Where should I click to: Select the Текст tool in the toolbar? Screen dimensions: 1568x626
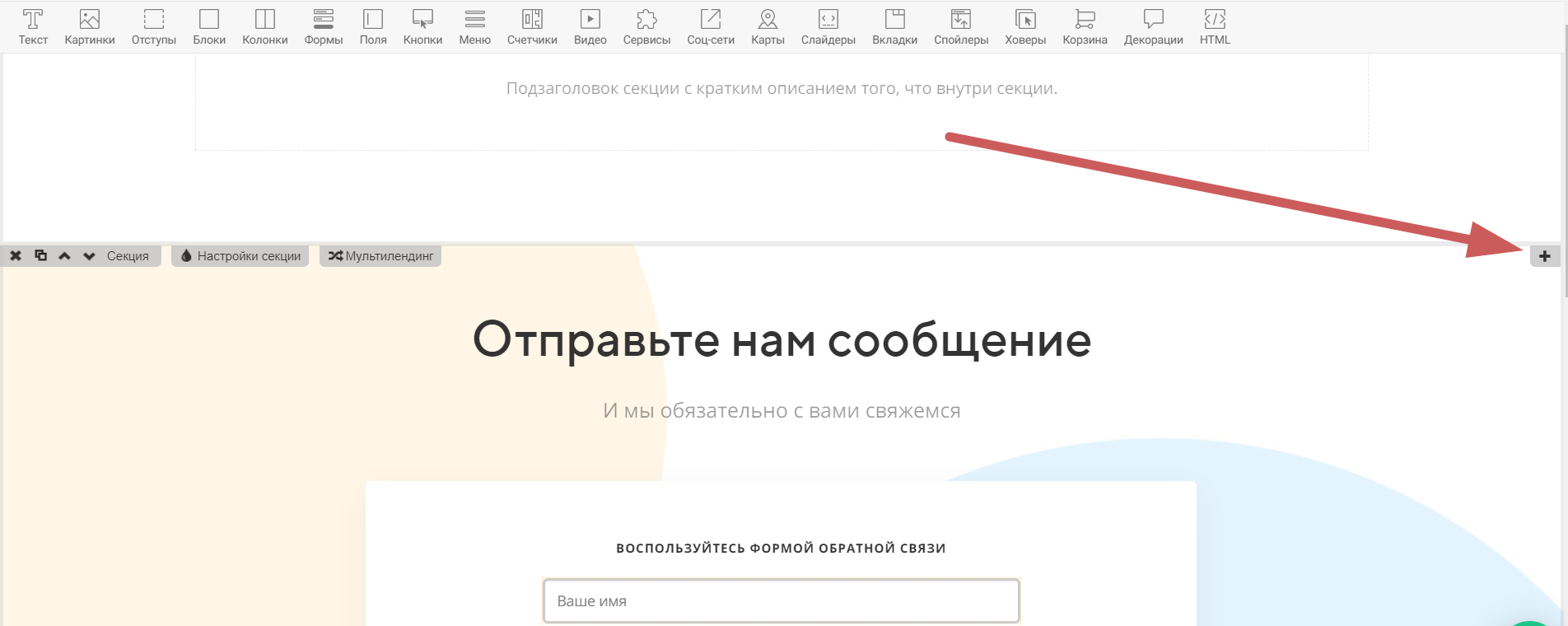coord(33,26)
